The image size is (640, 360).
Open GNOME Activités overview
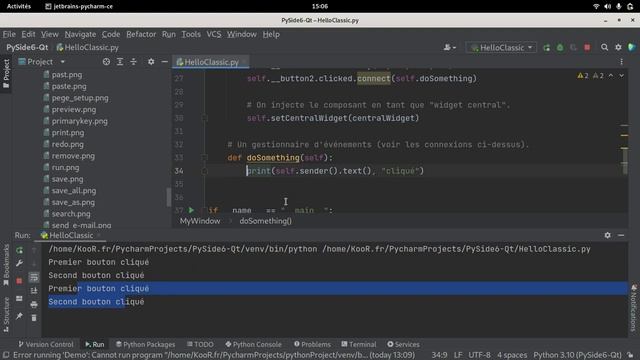19,7
